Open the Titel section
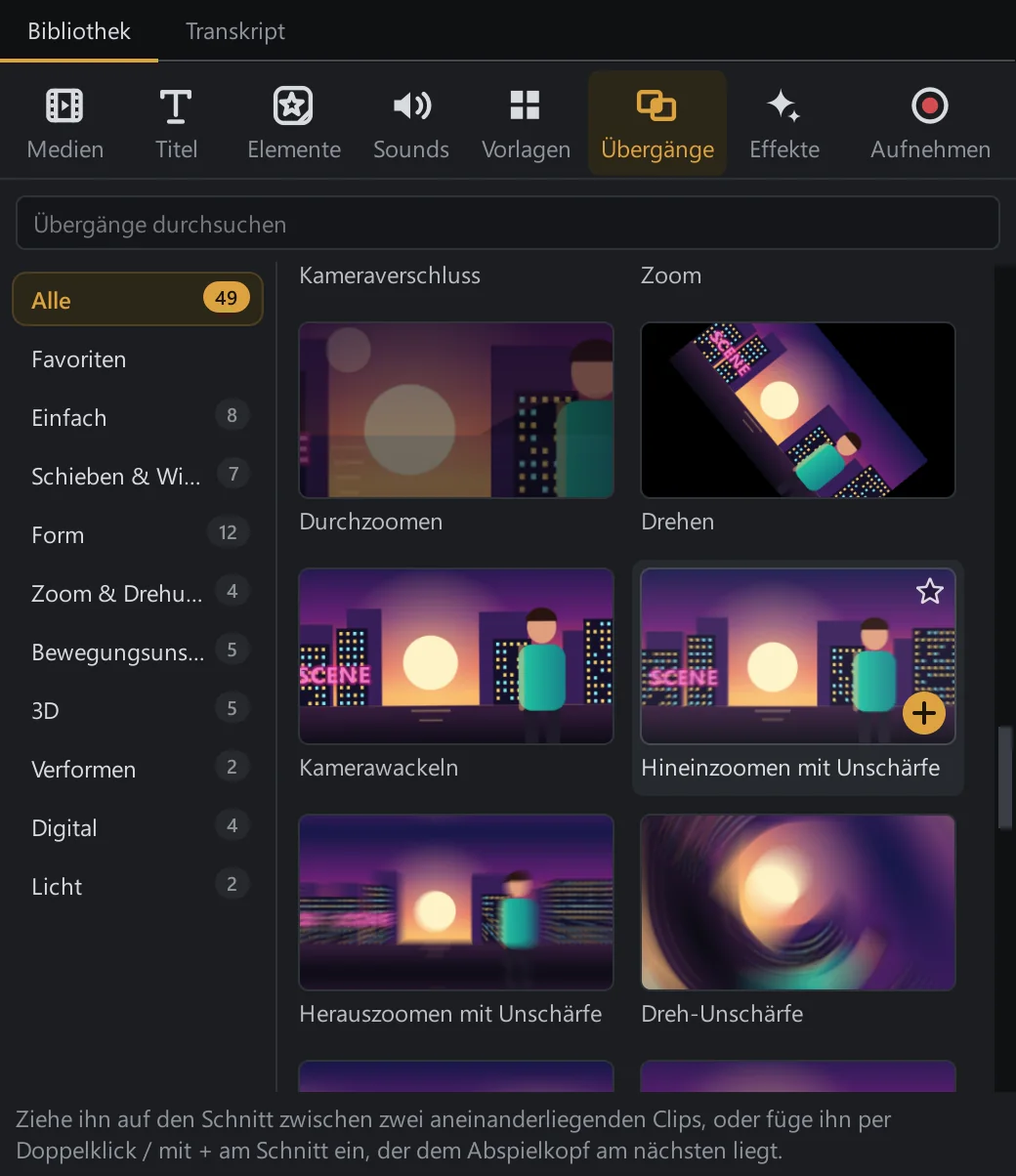 click(x=176, y=124)
